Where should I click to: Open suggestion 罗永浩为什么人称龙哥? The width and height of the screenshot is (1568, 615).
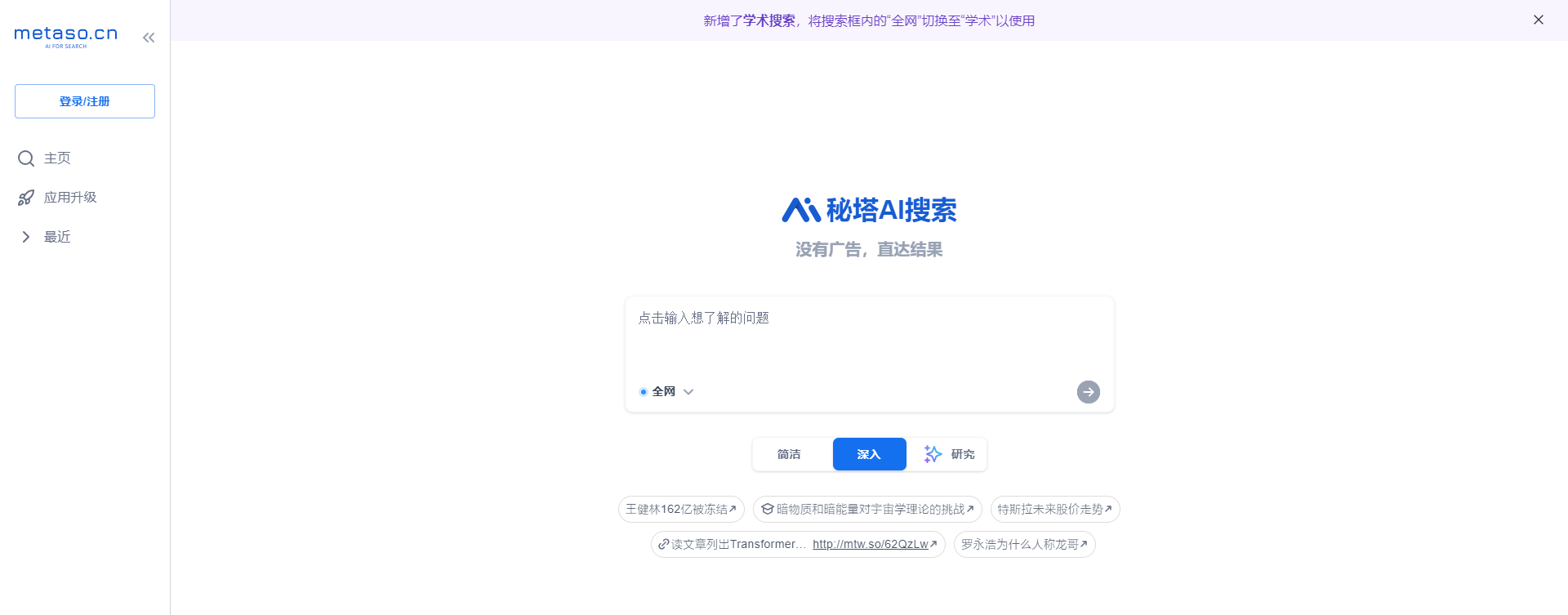(x=1025, y=544)
